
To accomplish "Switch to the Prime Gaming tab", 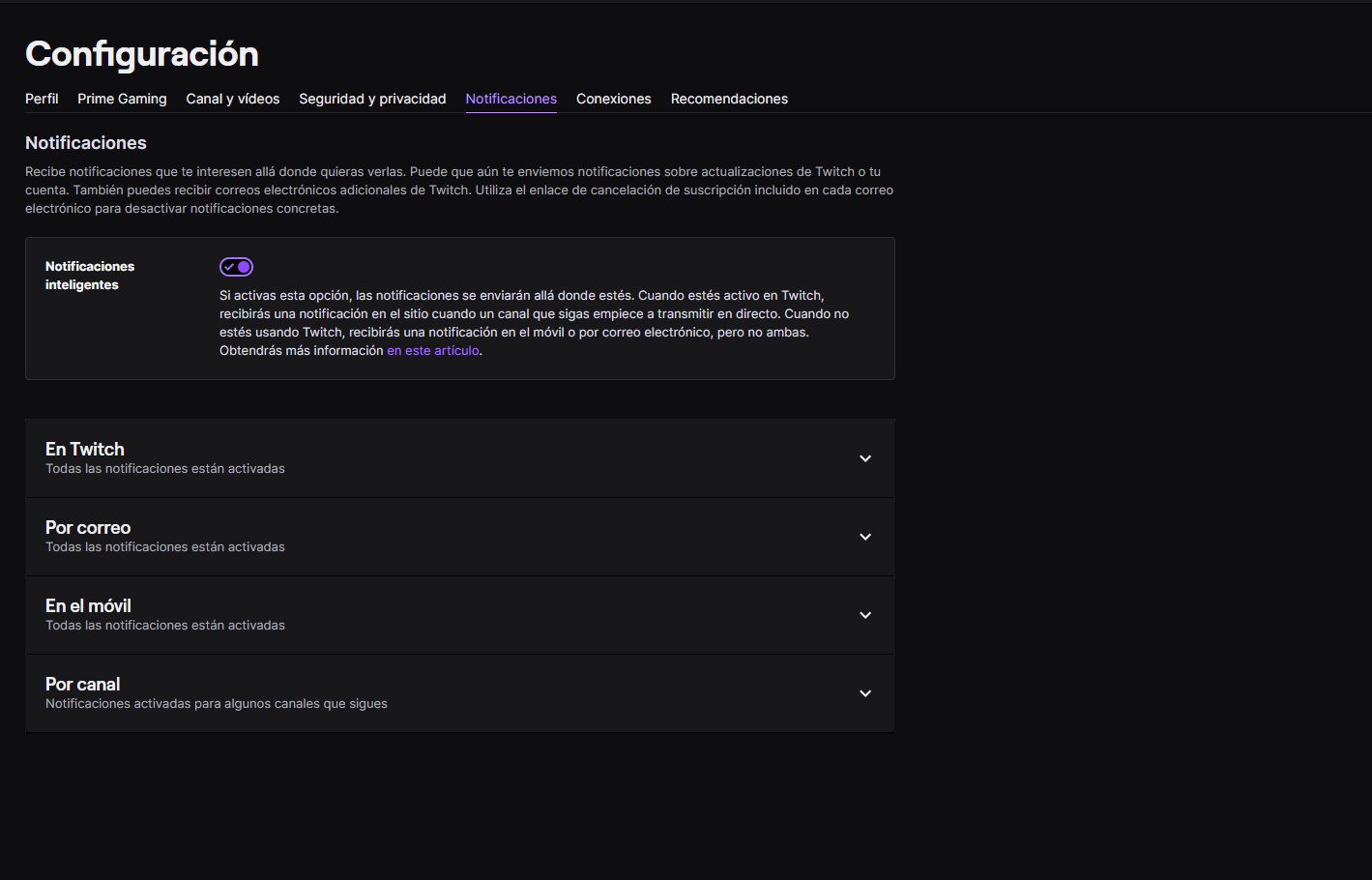I will pyautogui.click(x=122, y=99).
